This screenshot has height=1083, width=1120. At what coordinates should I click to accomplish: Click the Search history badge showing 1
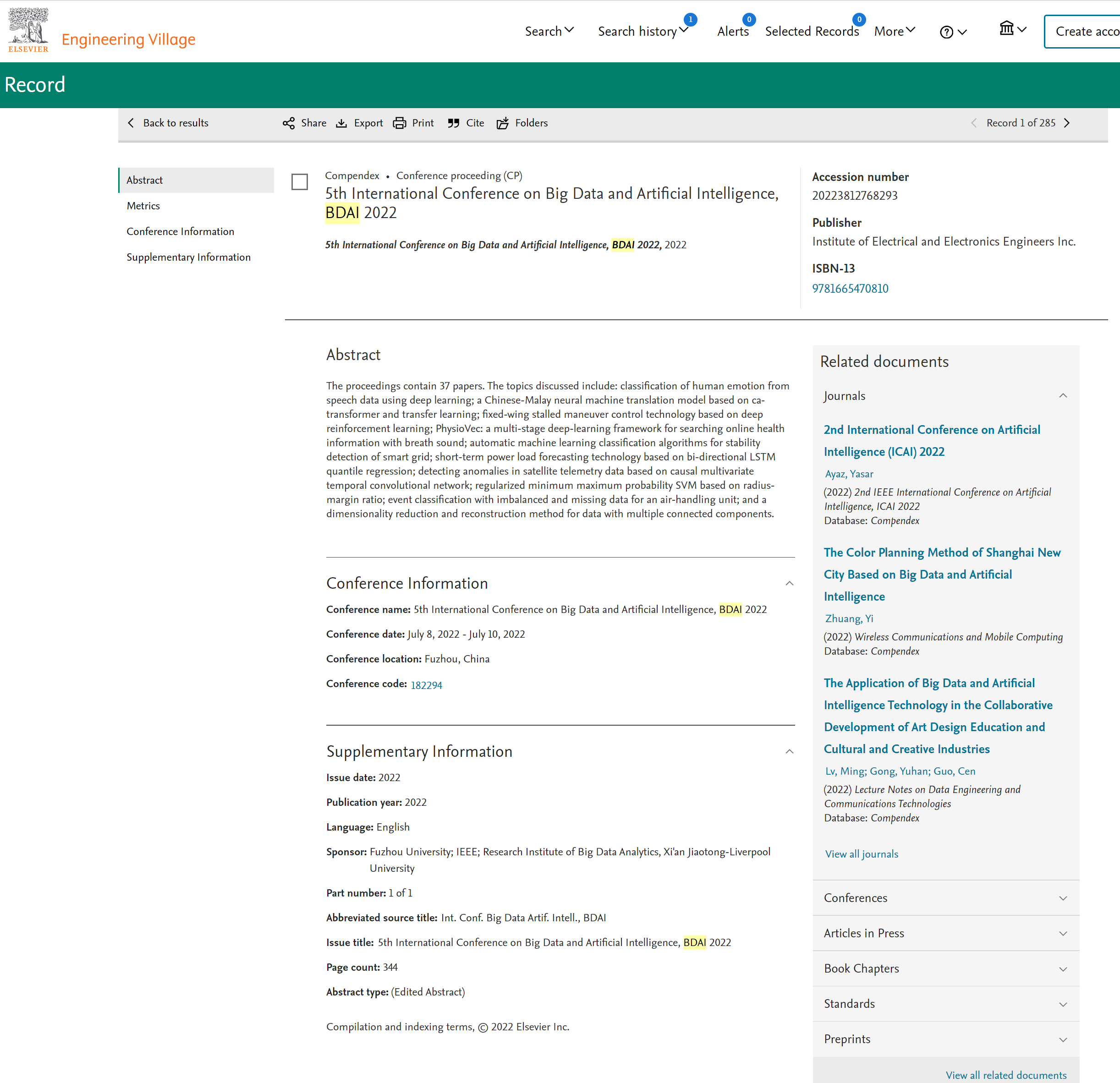(x=690, y=19)
